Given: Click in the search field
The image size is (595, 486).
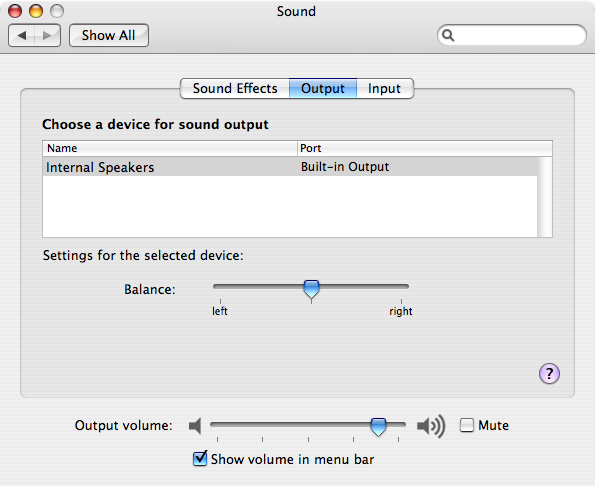Looking at the screenshot, I should (x=512, y=35).
